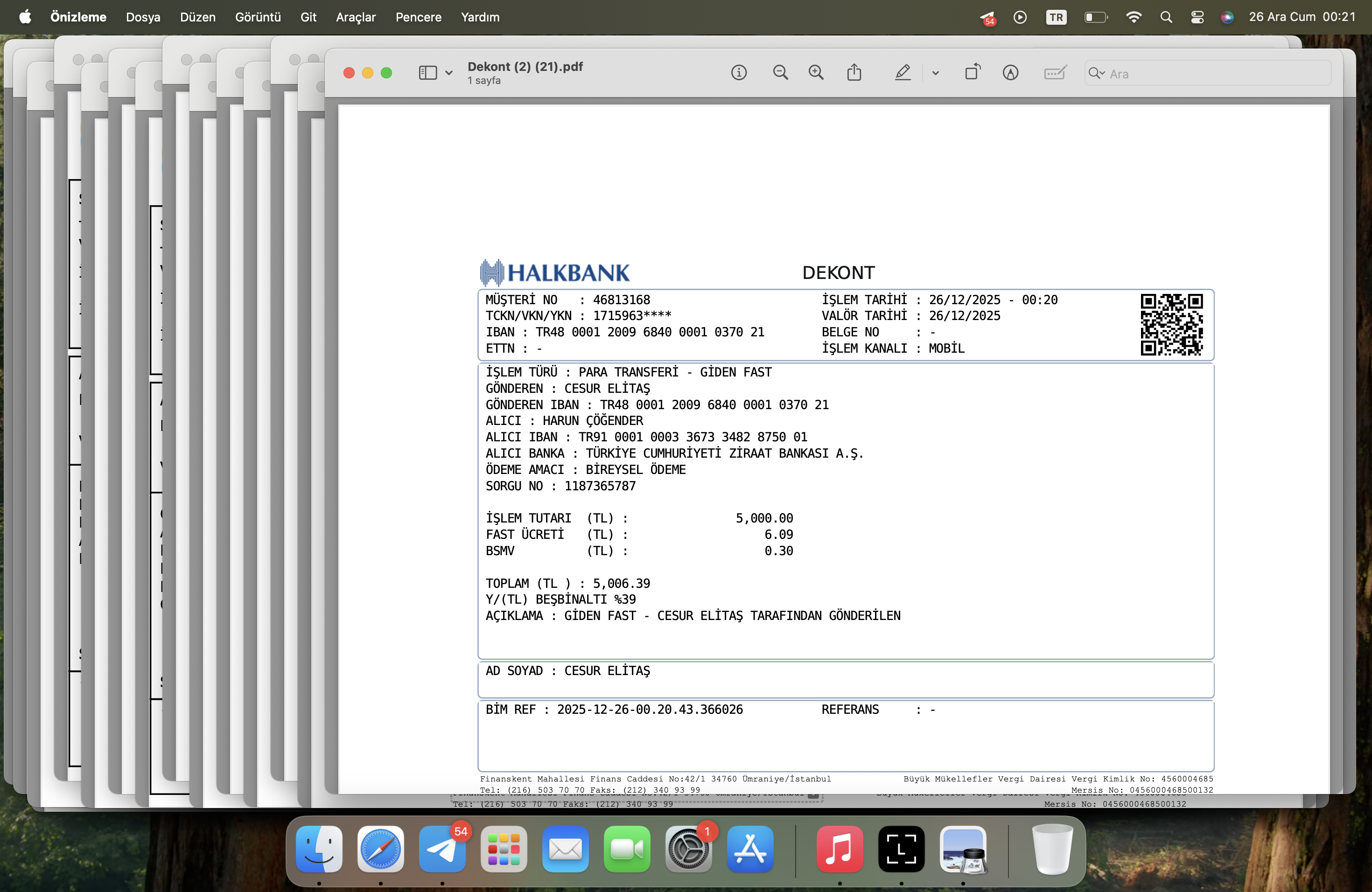The image size is (1372, 892).
Task: Click the date and time 26 Ara Cum
Action: pyautogui.click(x=1302, y=17)
